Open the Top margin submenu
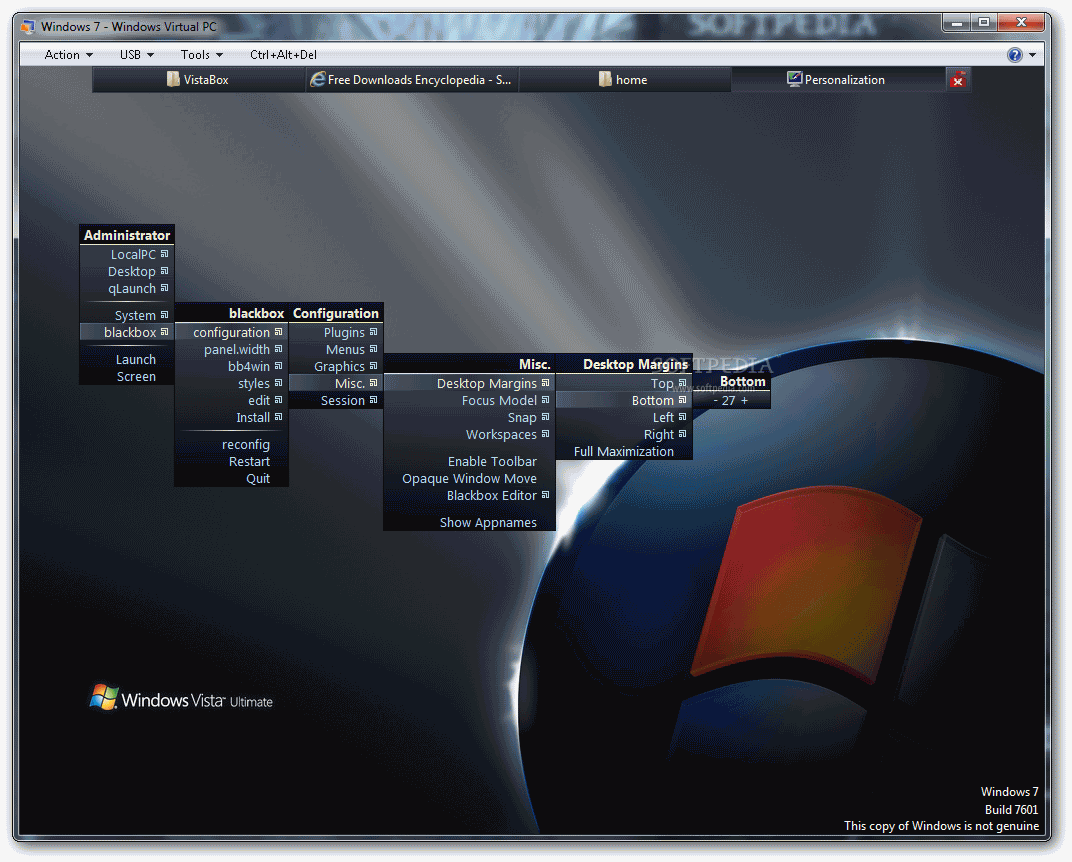This screenshot has width=1072, height=862. click(624, 383)
